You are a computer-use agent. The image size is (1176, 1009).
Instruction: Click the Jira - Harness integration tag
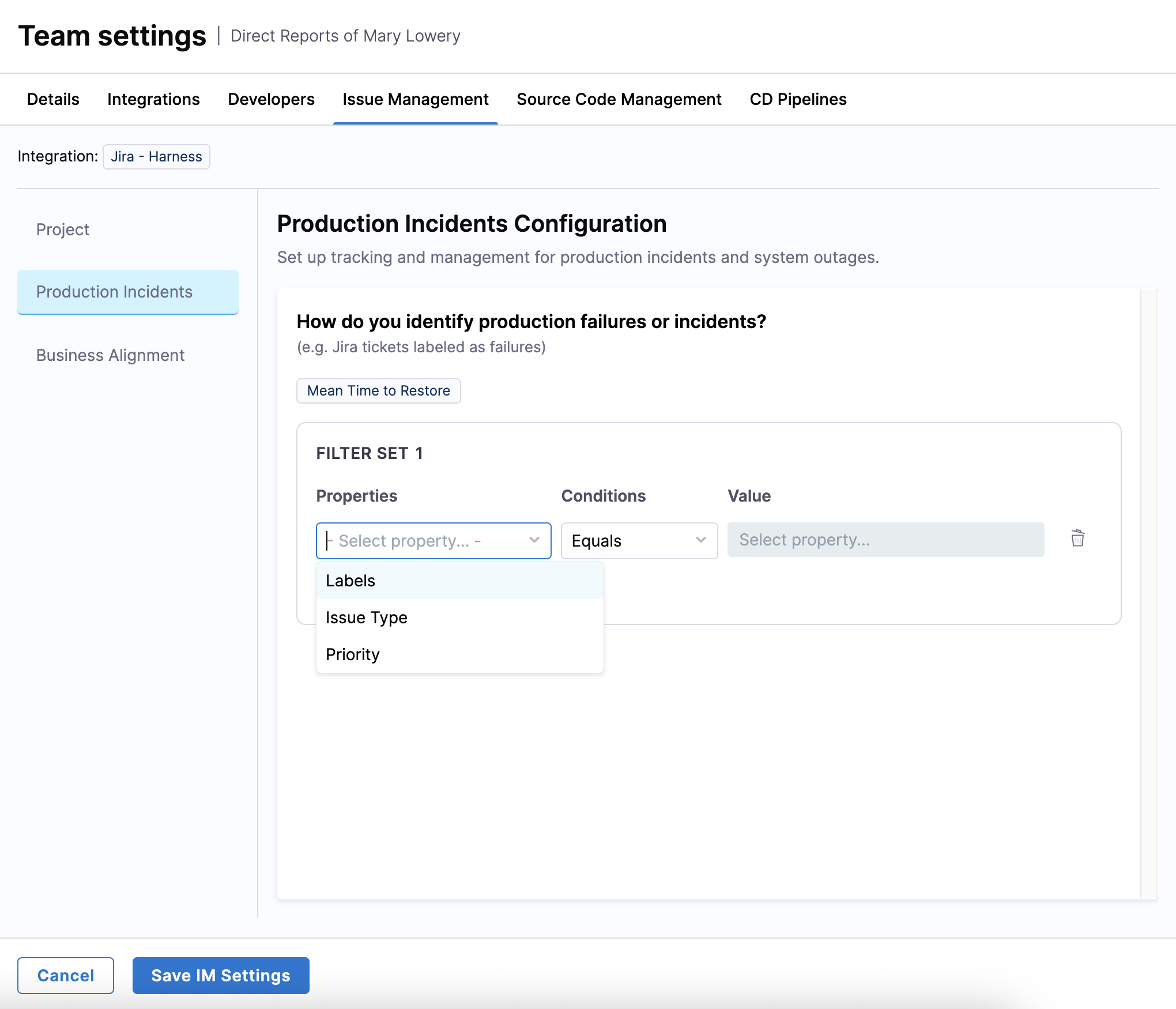156,157
